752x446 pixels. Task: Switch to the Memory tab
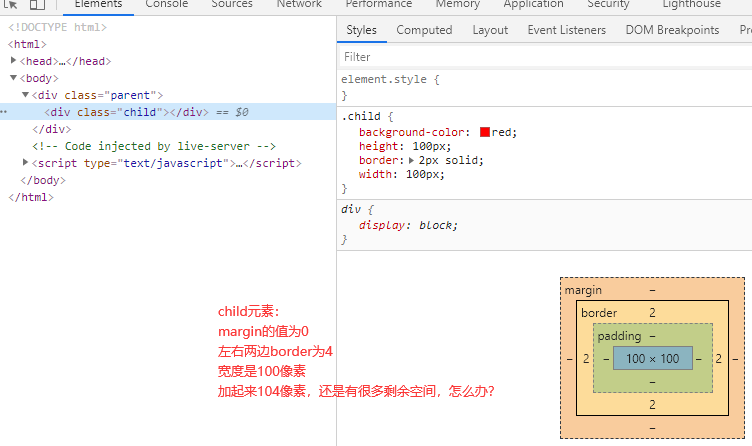(458, 4)
